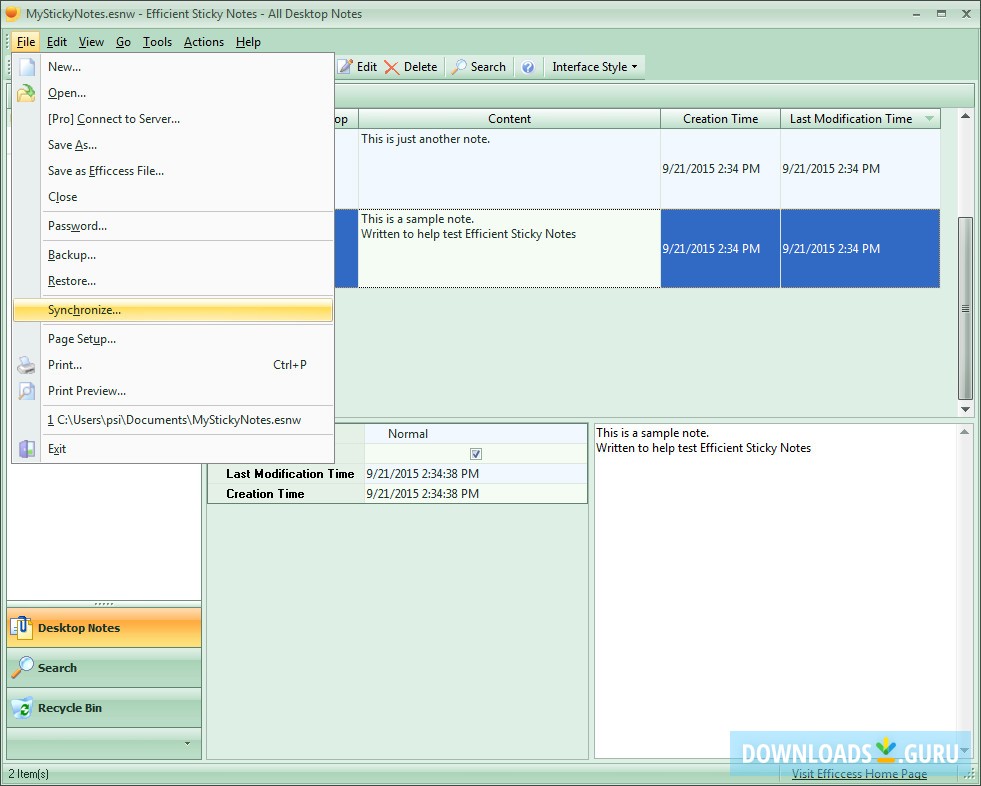
Task: Click the Search magnifier icon in toolbar
Action: (x=459, y=67)
